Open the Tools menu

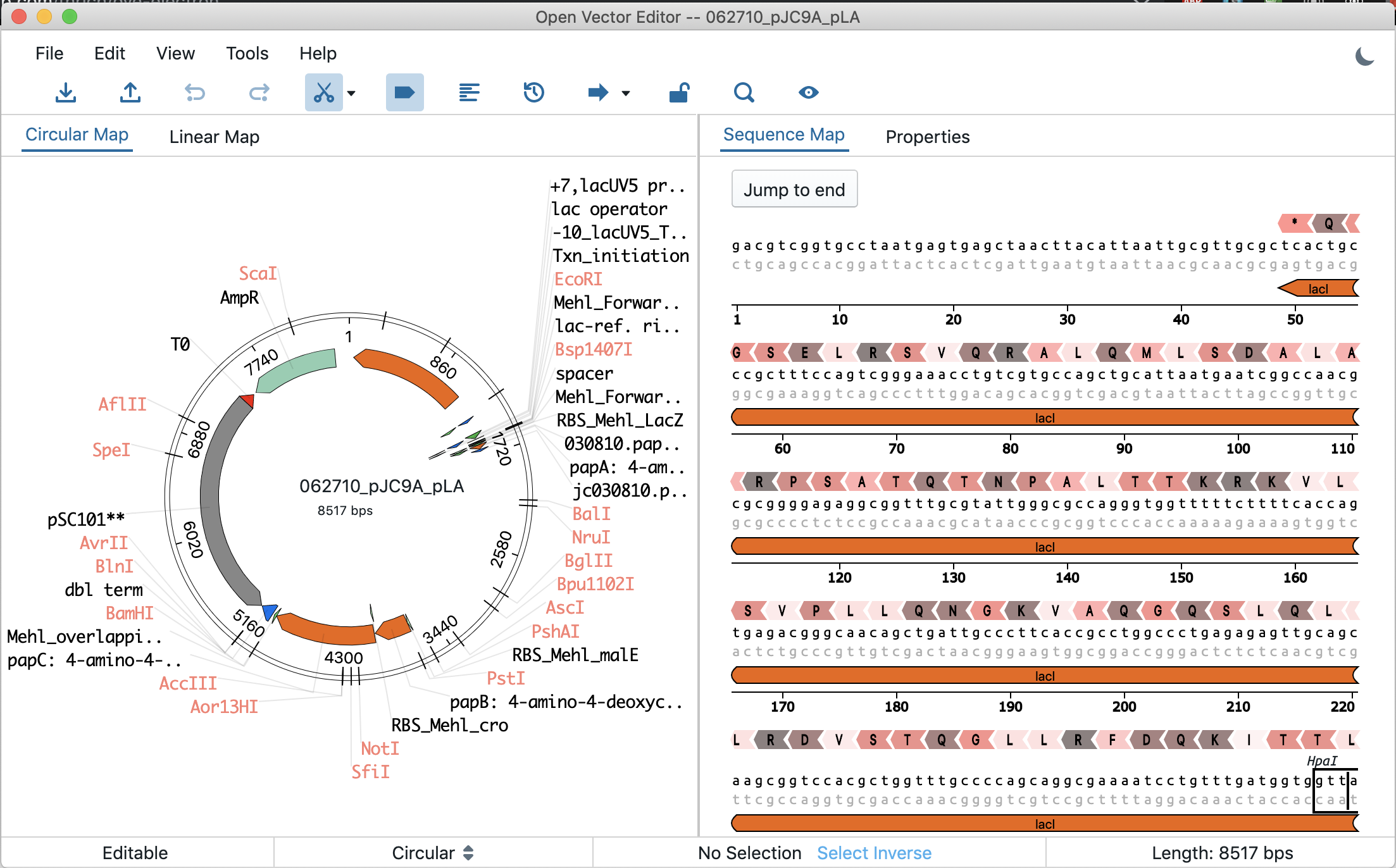(x=247, y=53)
